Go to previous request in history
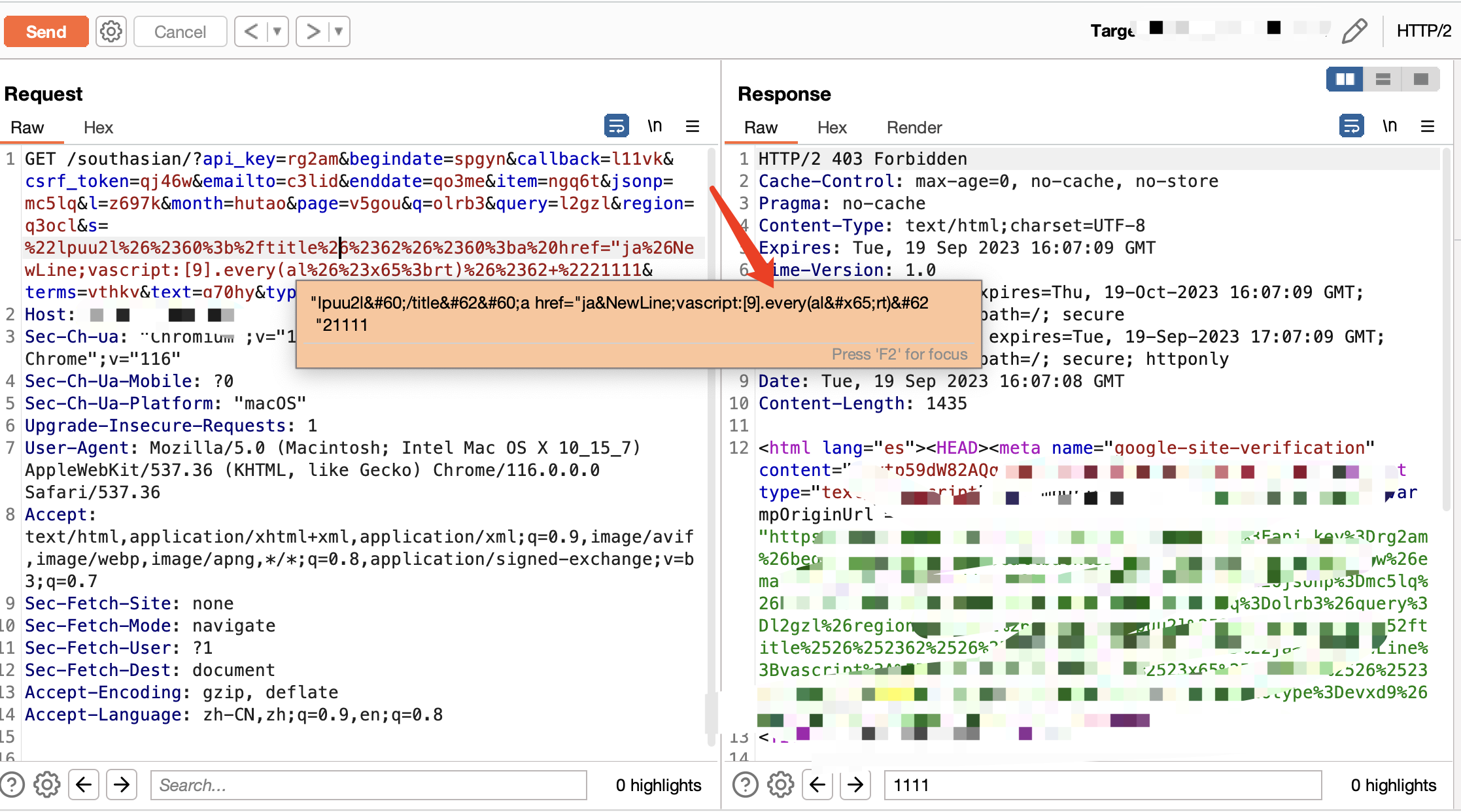The image size is (1461, 812). [252, 31]
